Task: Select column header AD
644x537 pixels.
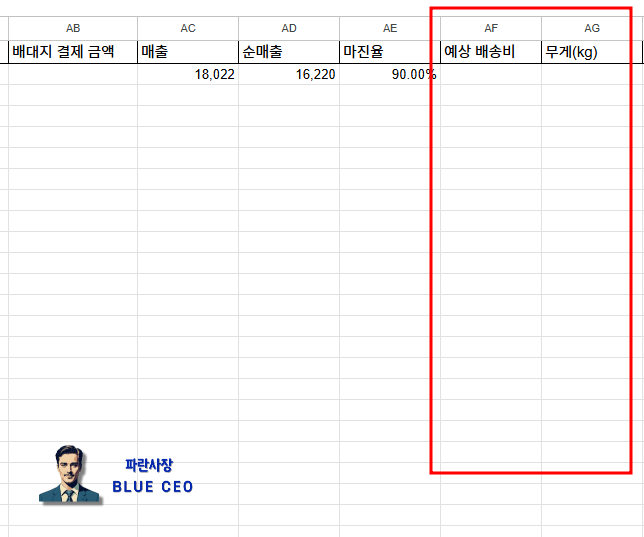Action: tap(289, 28)
